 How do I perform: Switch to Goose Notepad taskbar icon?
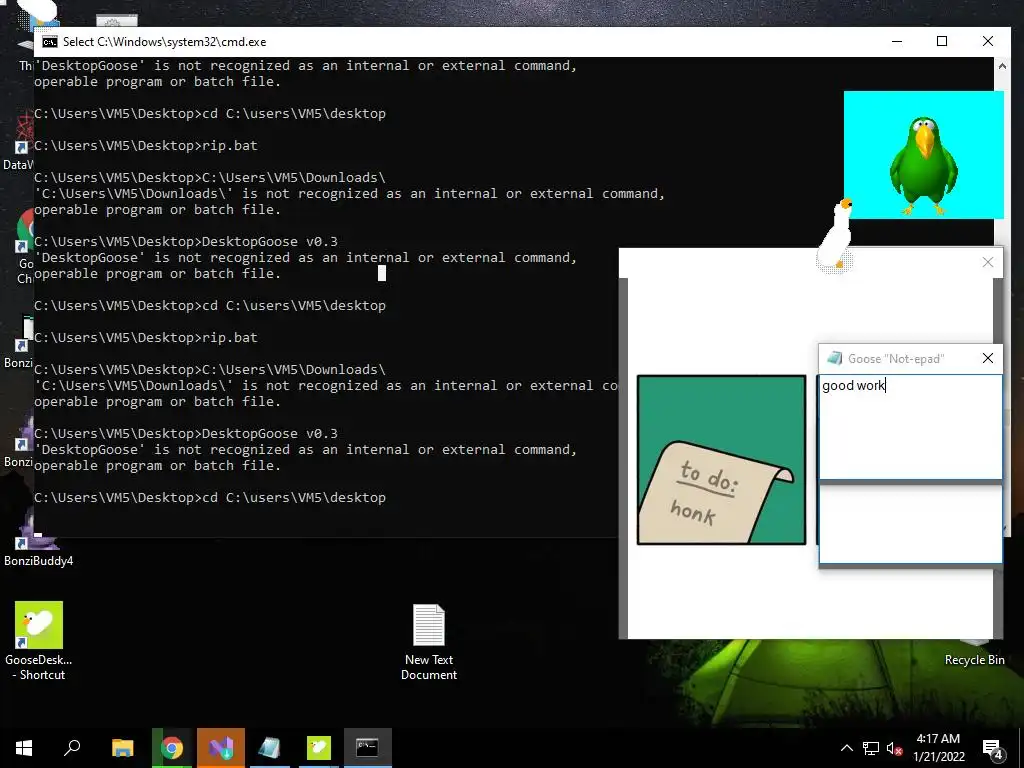pyautogui.click(x=269, y=748)
